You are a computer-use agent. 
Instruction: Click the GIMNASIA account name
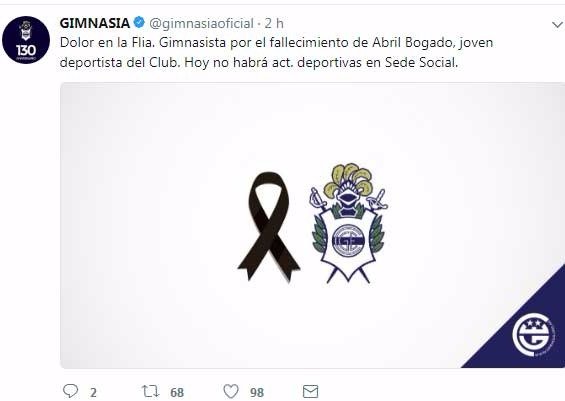95,23
